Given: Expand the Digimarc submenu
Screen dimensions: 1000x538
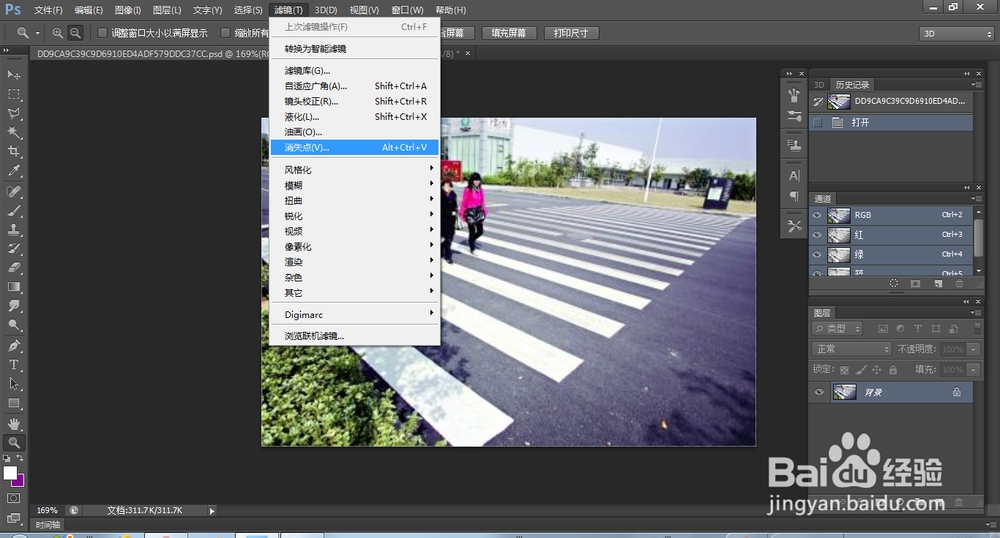Looking at the screenshot, I should (355, 314).
